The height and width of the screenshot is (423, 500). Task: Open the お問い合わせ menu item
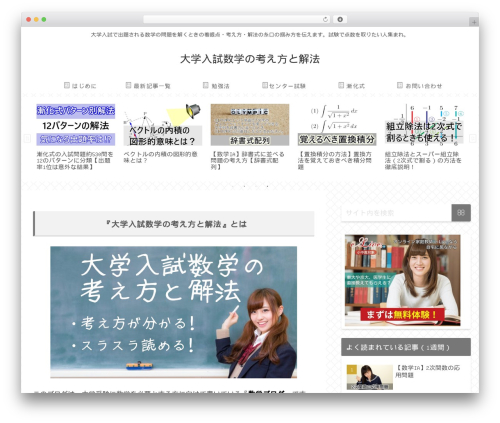(423, 86)
